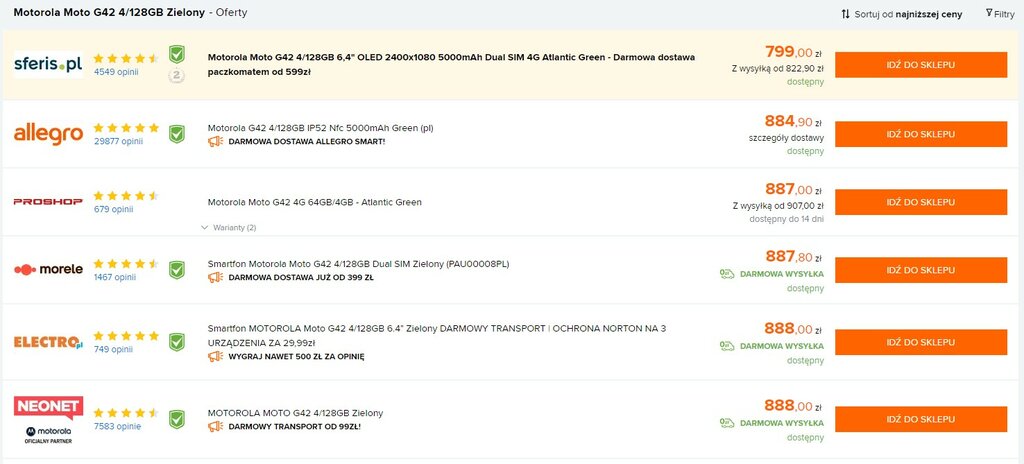Click the Electro.pl shop logo
1024x464 pixels.
48,342
